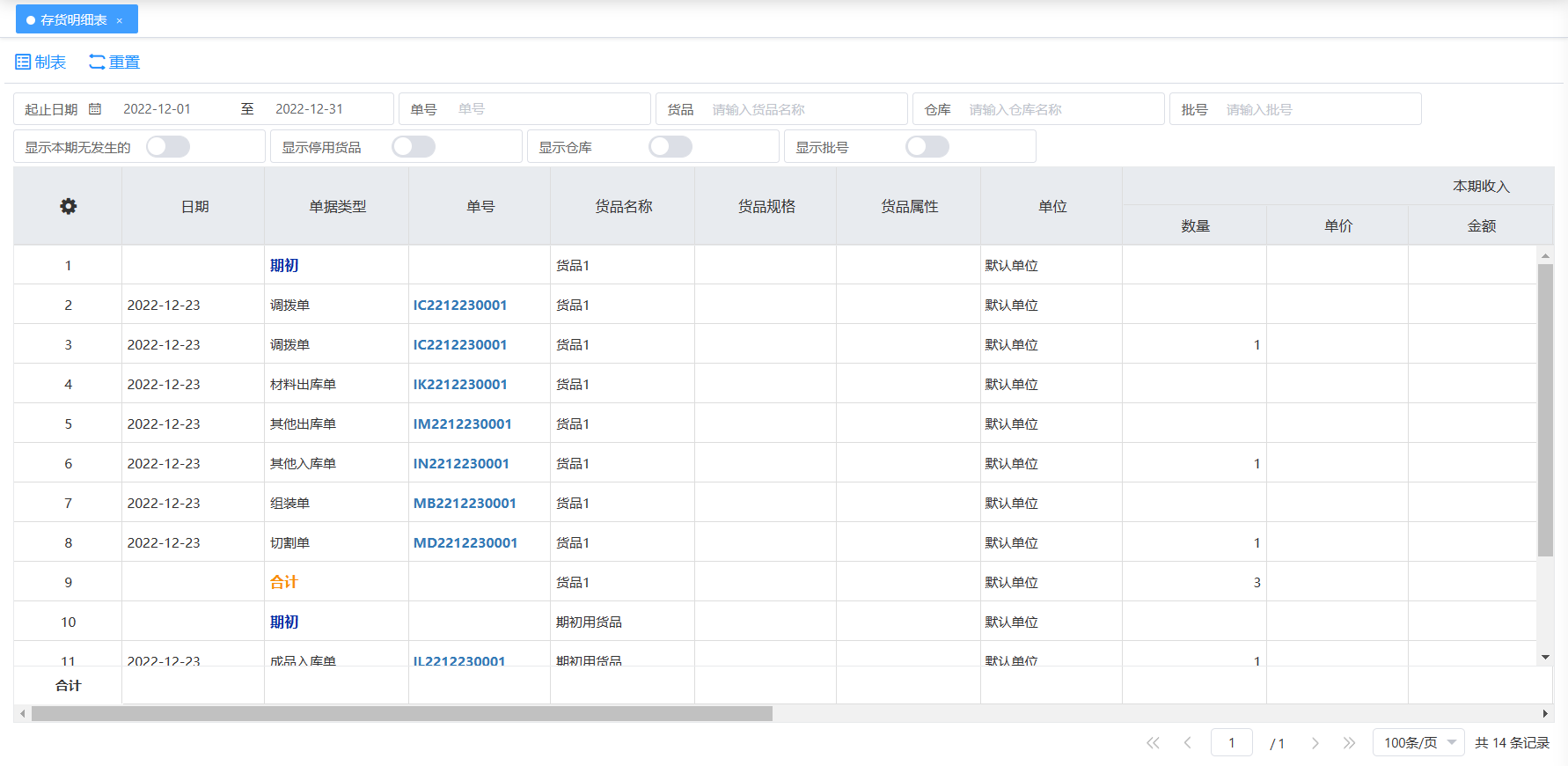Toggle the 显示批号 switch
Viewport: 1568px width, 766px height.
point(927,147)
